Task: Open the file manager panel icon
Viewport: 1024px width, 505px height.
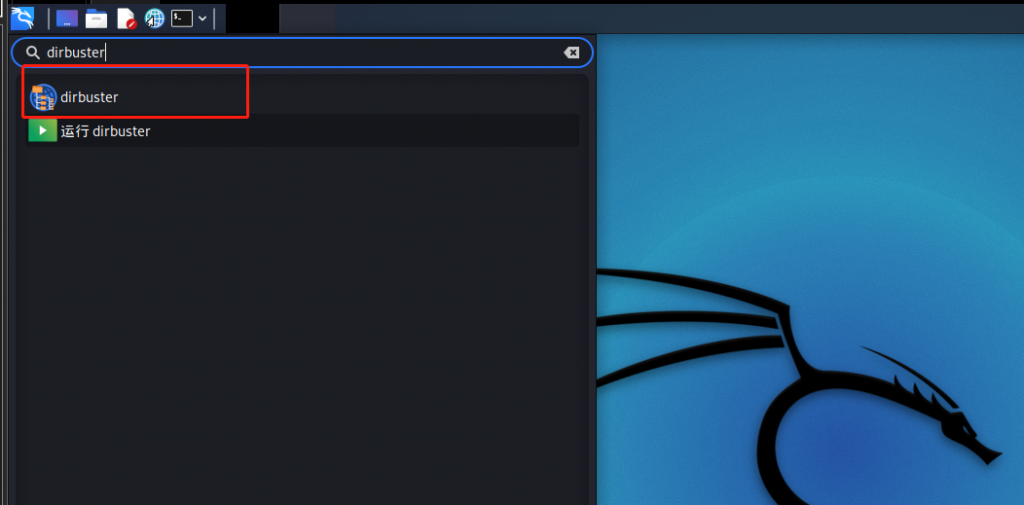Action: tap(96, 18)
